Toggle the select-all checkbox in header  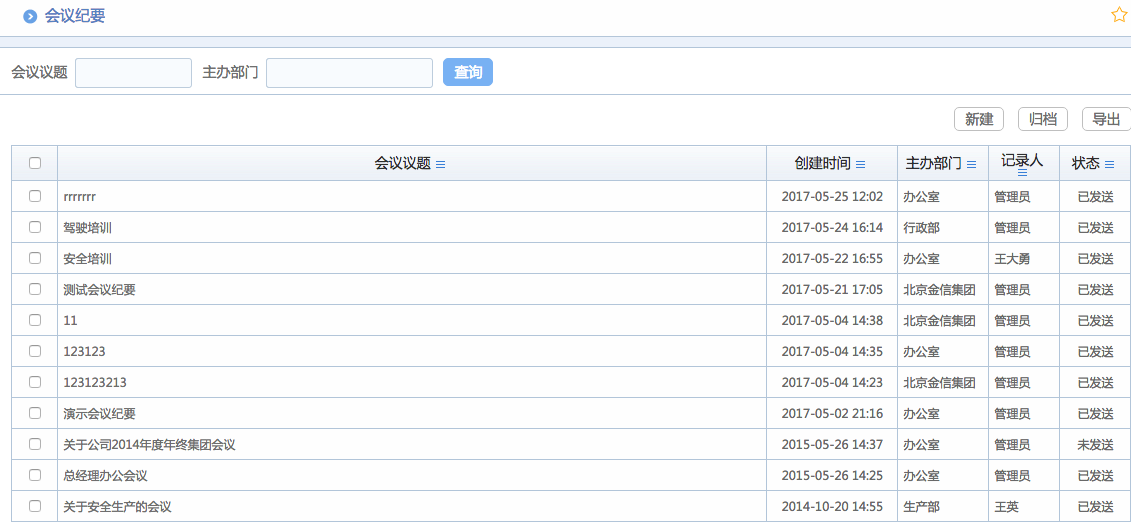point(35,163)
